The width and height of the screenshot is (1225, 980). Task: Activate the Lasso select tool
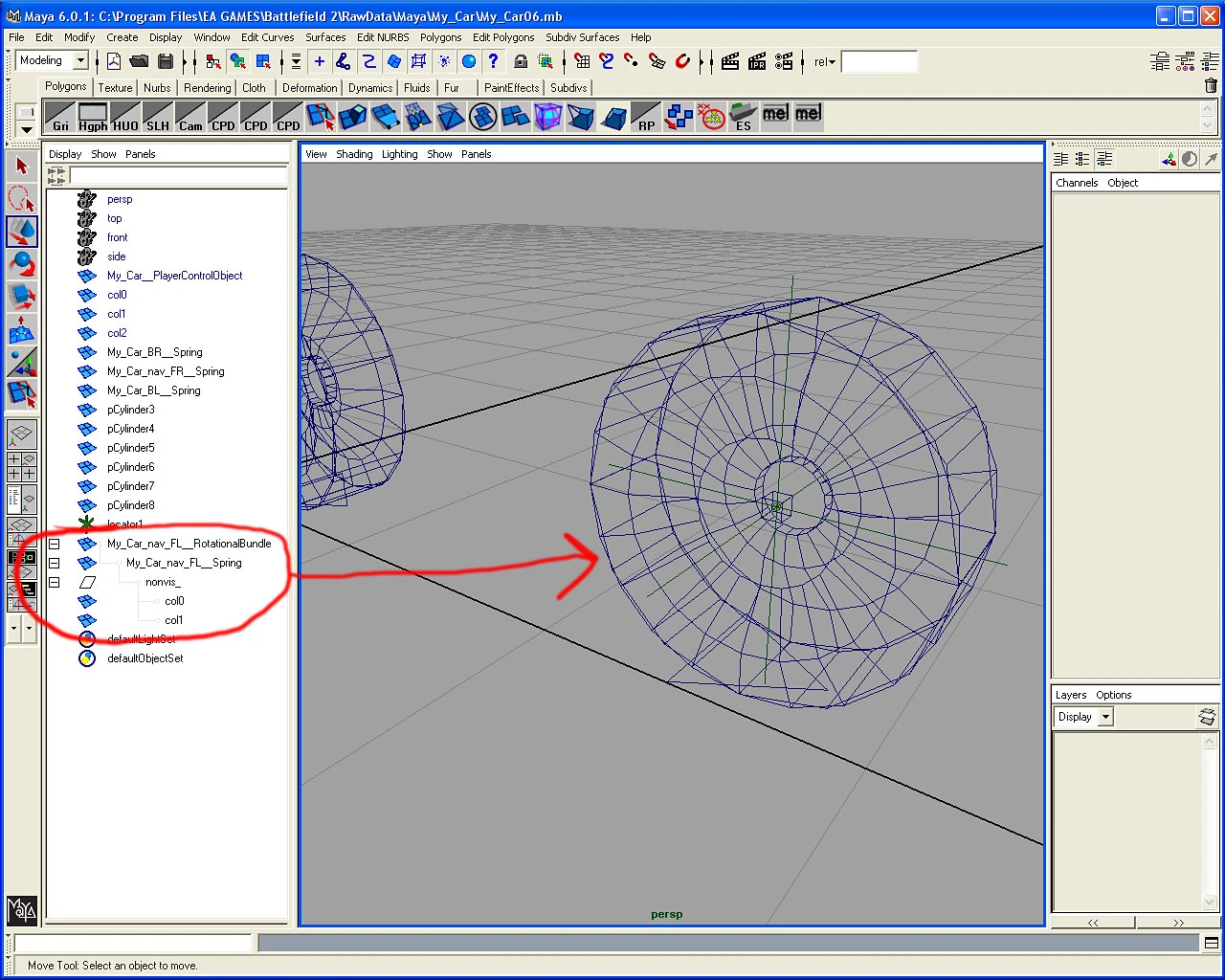click(x=22, y=199)
